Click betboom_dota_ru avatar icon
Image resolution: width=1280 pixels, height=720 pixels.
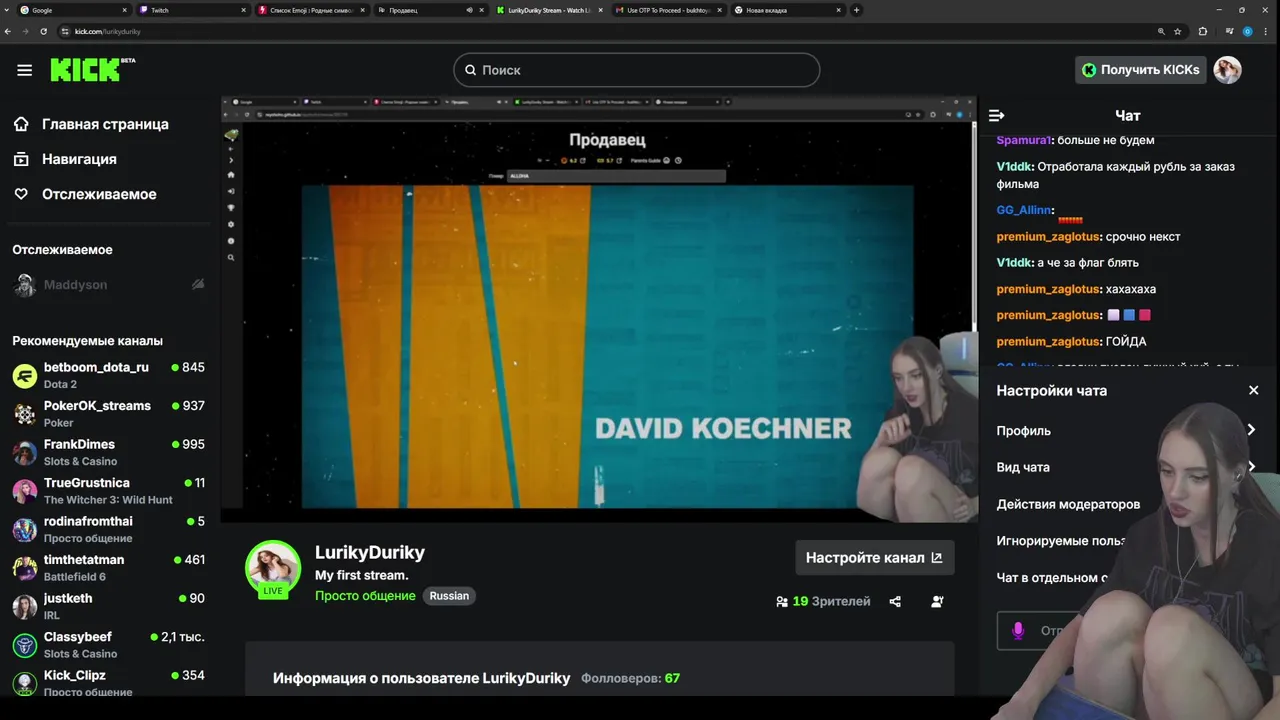tap(25, 375)
